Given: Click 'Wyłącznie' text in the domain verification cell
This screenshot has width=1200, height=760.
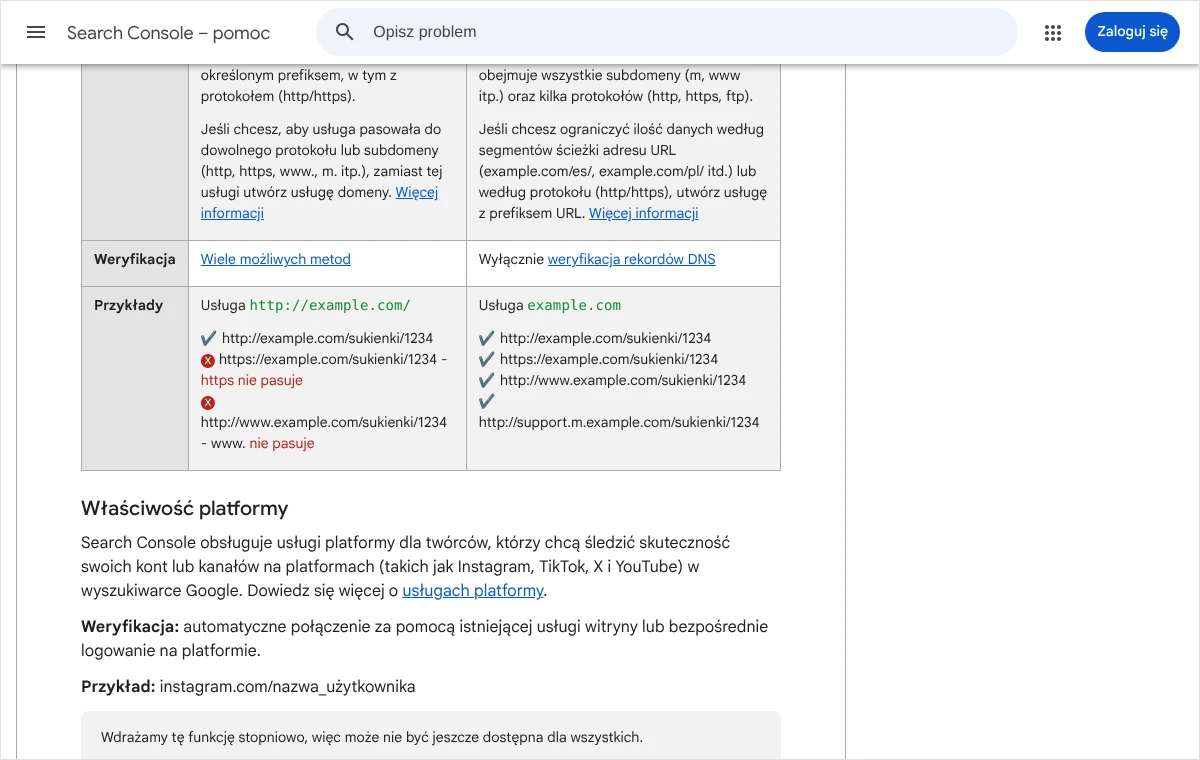Looking at the screenshot, I should click(511, 259).
